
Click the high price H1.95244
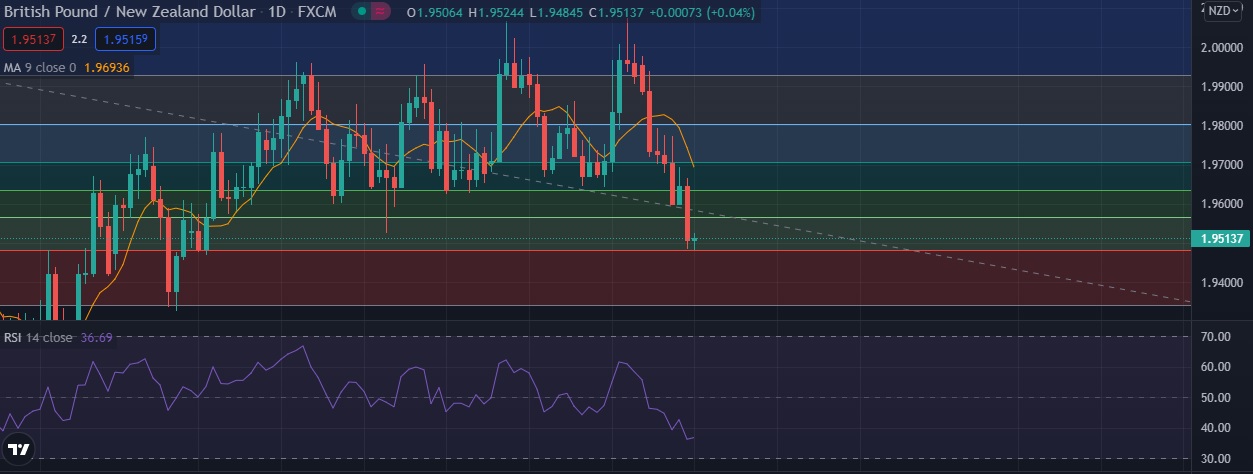click(496, 12)
